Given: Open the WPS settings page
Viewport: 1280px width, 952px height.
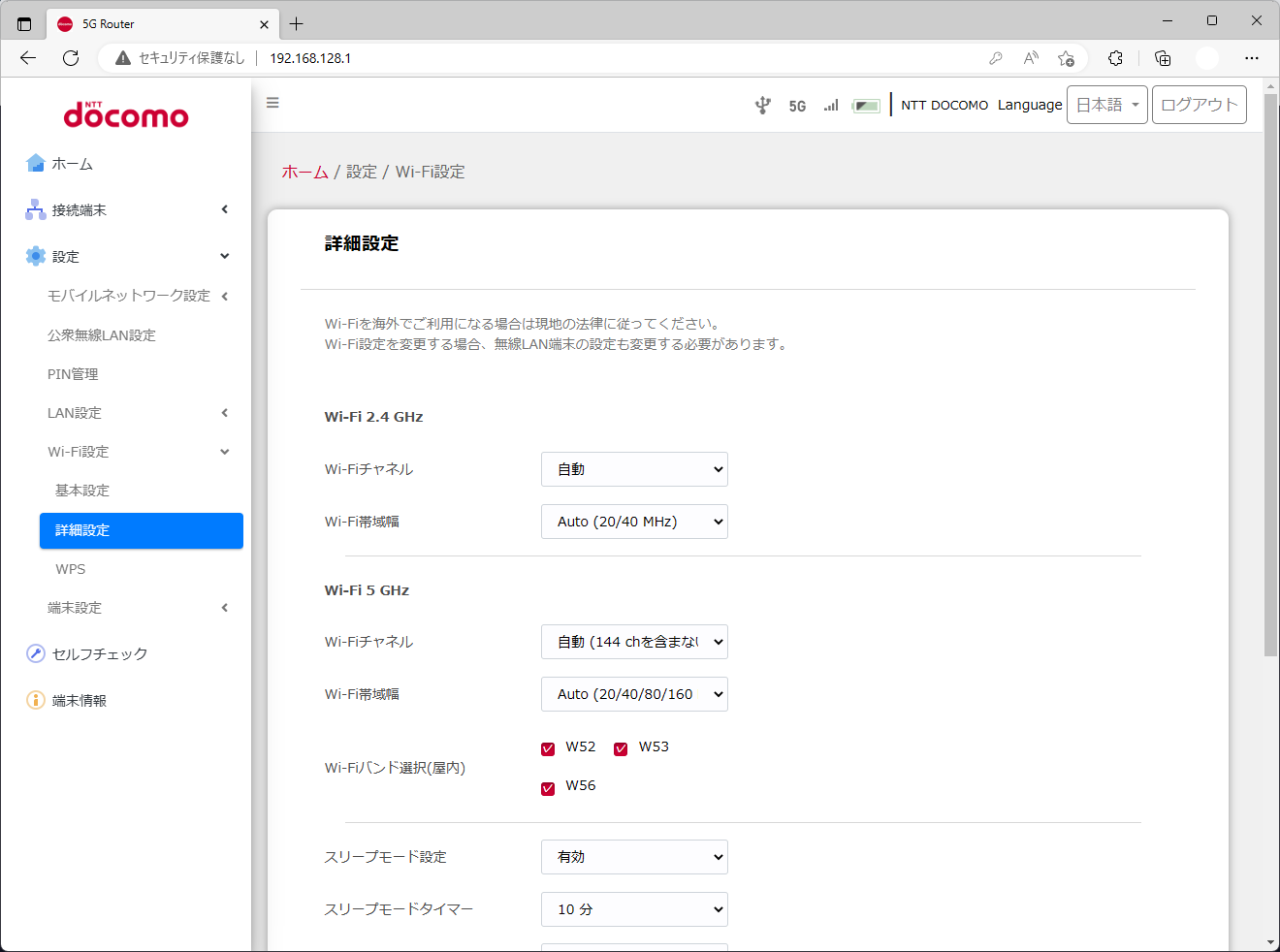Looking at the screenshot, I should 70,569.
